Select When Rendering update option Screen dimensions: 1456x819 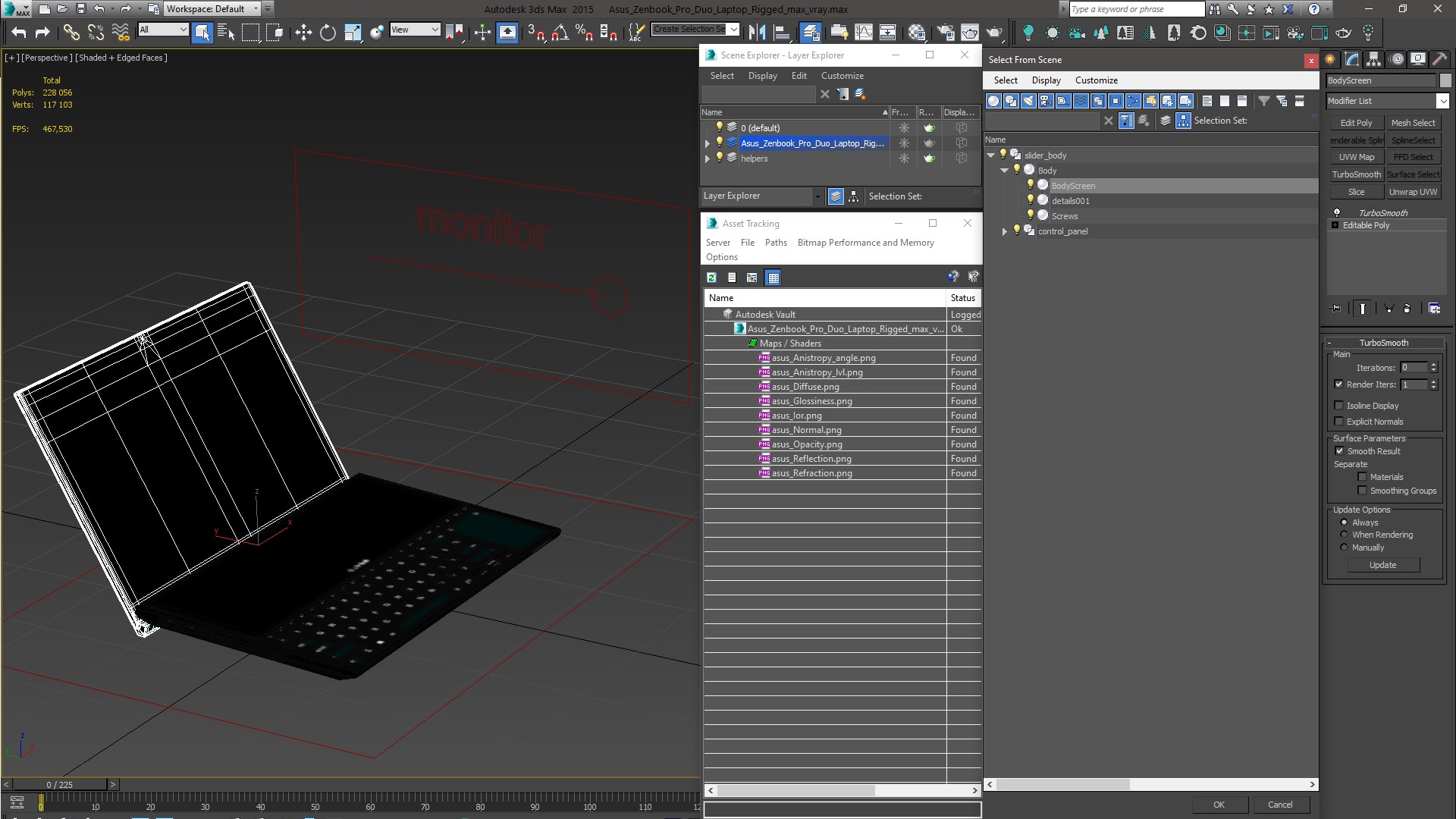click(x=1344, y=535)
